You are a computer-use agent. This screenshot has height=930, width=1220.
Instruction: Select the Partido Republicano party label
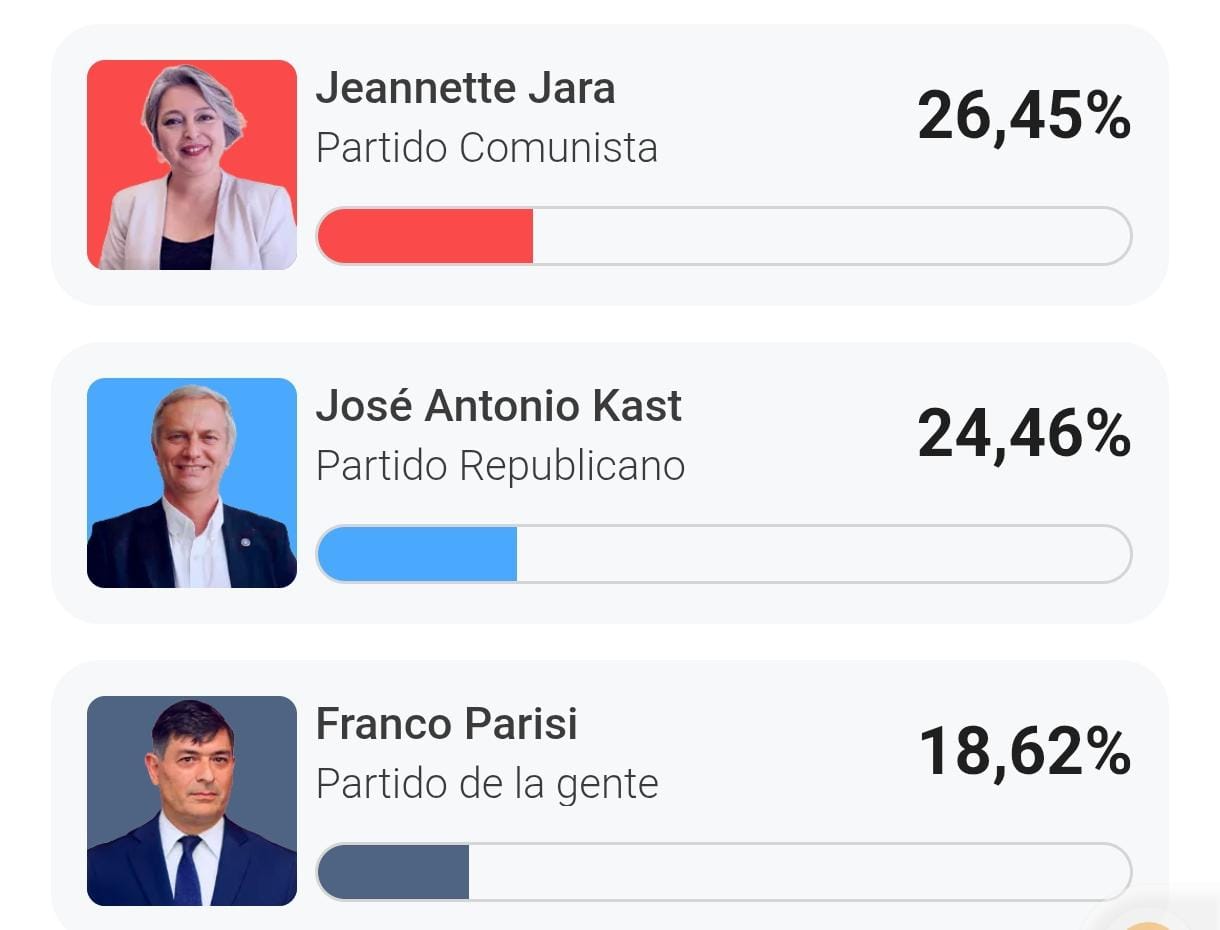click(x=500, y=466)
